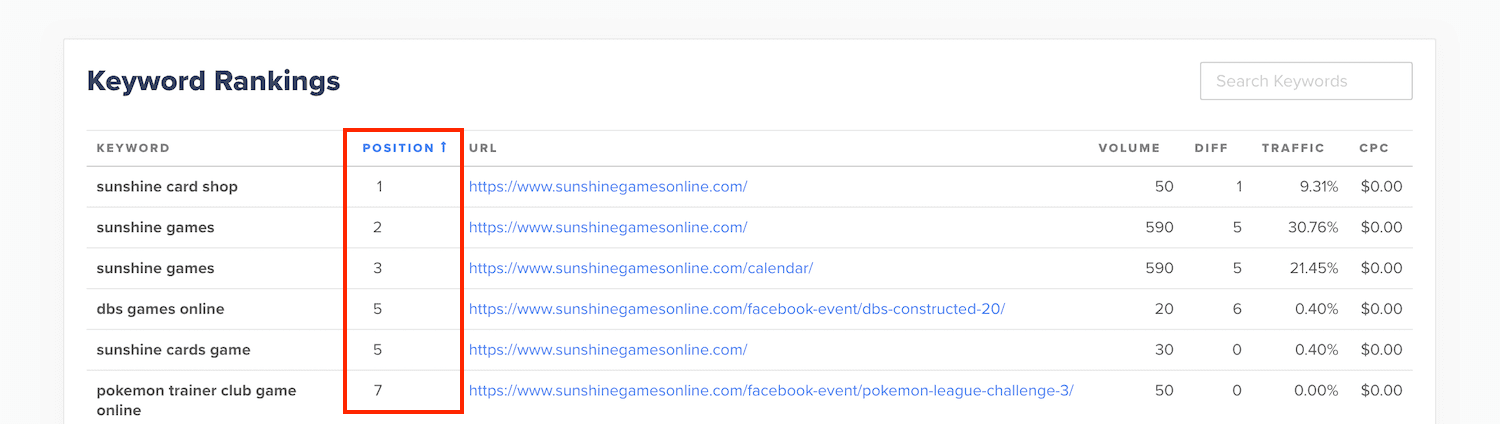
Task: Open homepage link for sunshine games position 2
Action: (x=608, y=228)
